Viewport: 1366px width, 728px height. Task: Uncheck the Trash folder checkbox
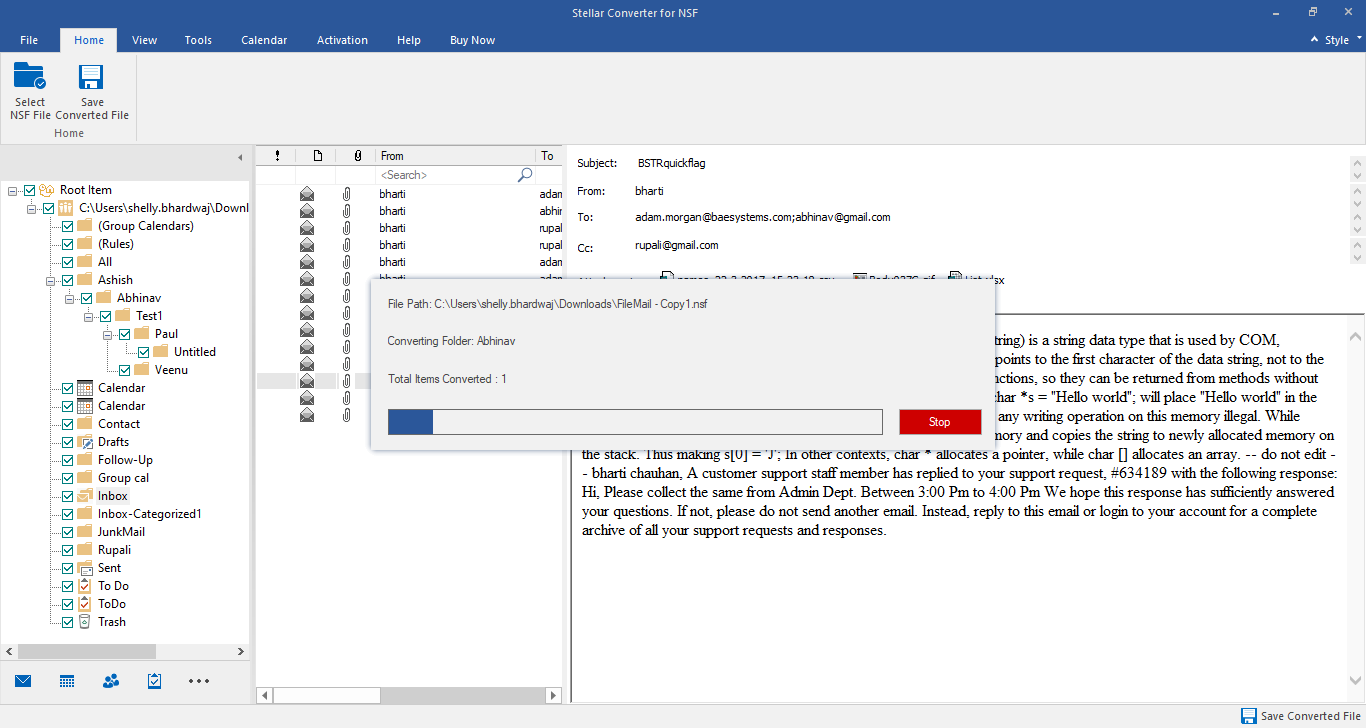(68, 622)
